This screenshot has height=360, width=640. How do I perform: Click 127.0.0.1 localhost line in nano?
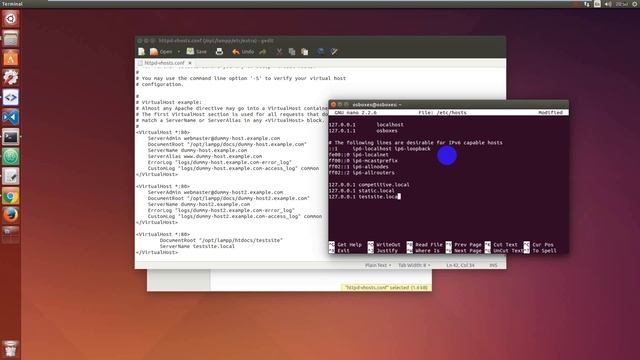366,125
